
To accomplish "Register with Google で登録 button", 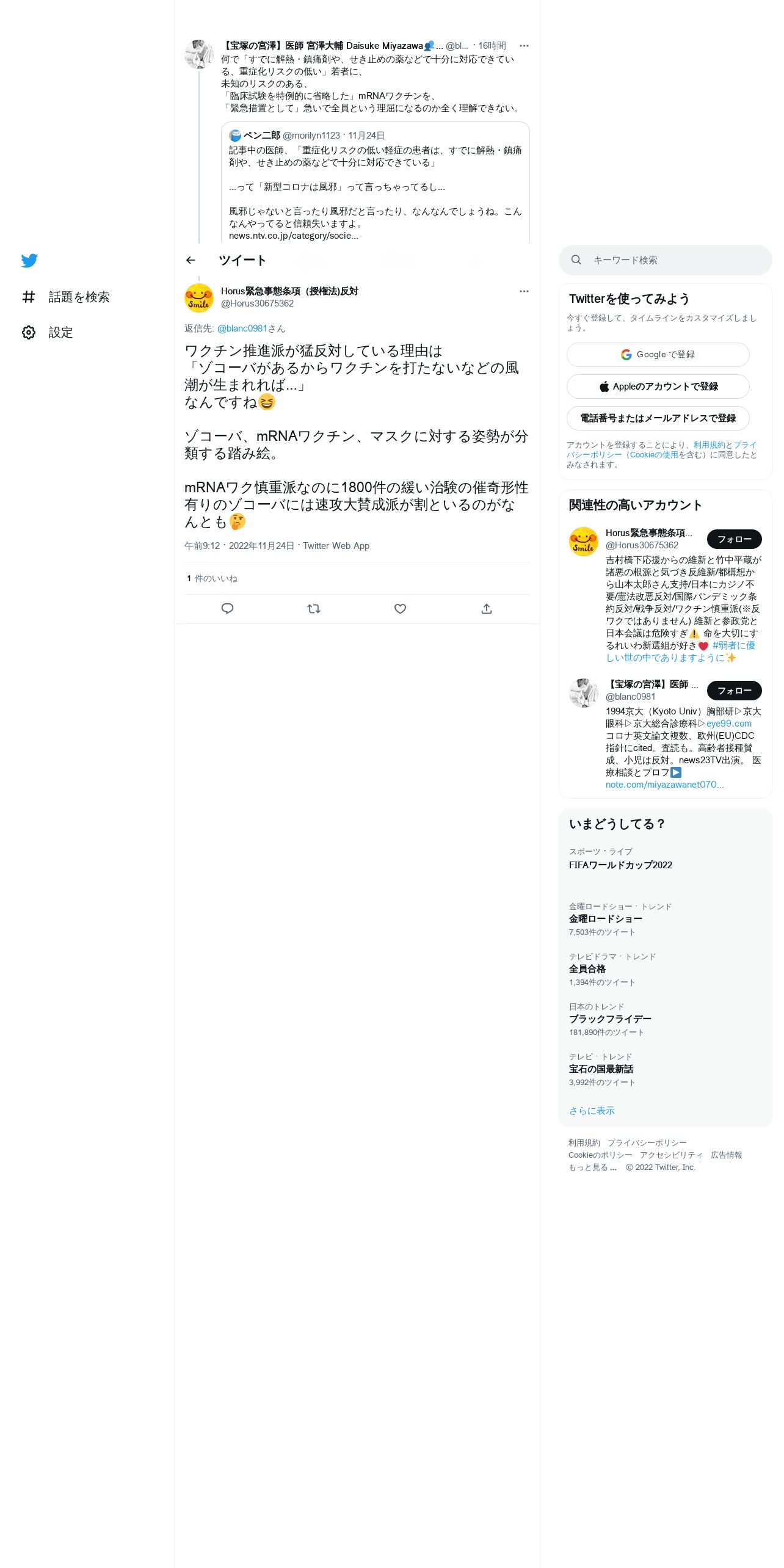I will (x=658, y=355).
